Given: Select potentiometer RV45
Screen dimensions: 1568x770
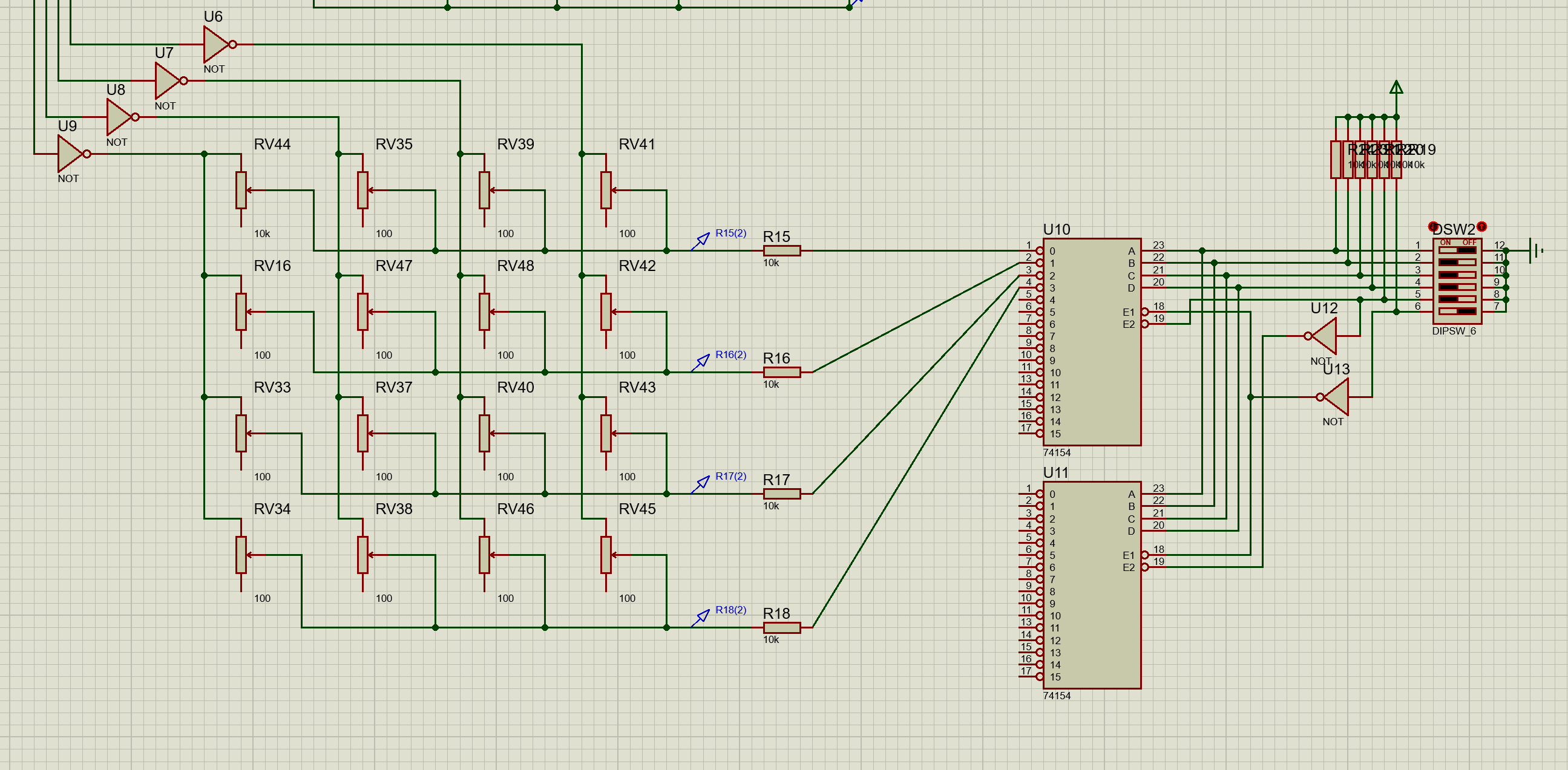Looking at the screenshot, I should [606, 555].
